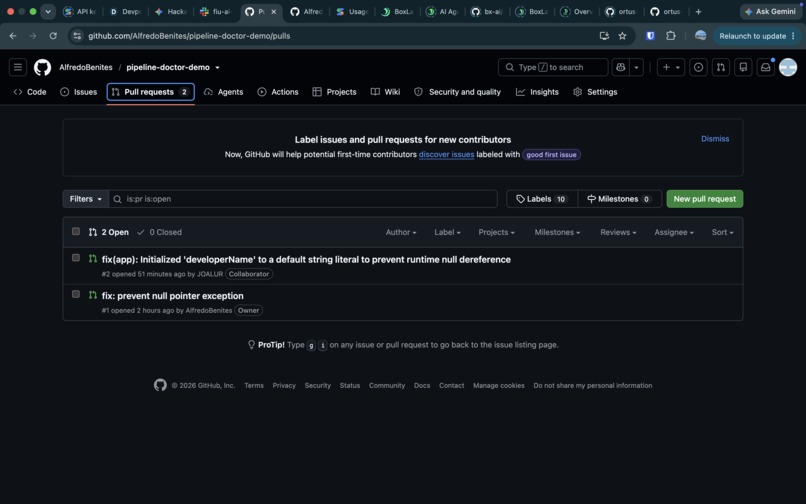Click the Ask Gemini button
This screenshot has width=806, height=504.
[771, 11]
